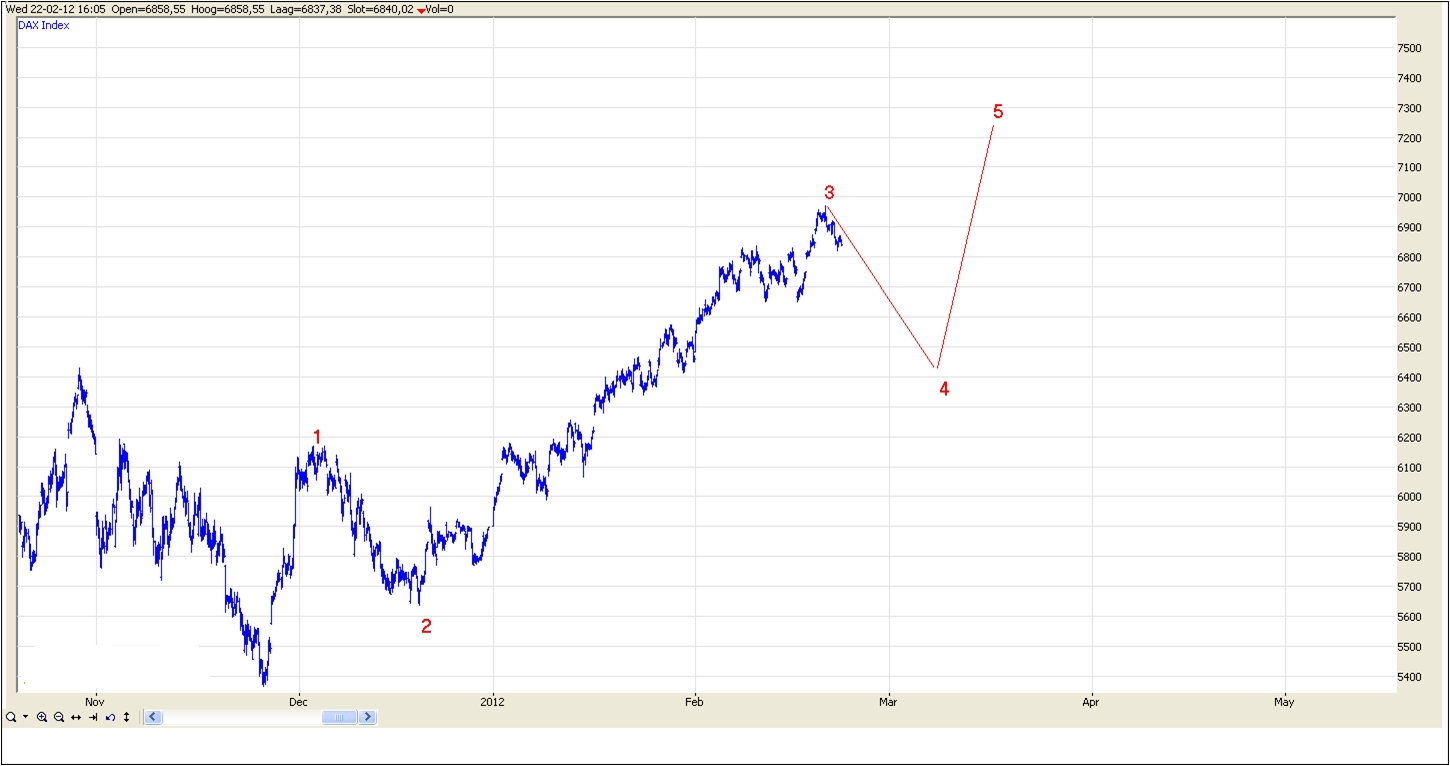This screenshot has width=1450, height=766.
Task: Click the DAX Index chart label
Action: point(44,25)
